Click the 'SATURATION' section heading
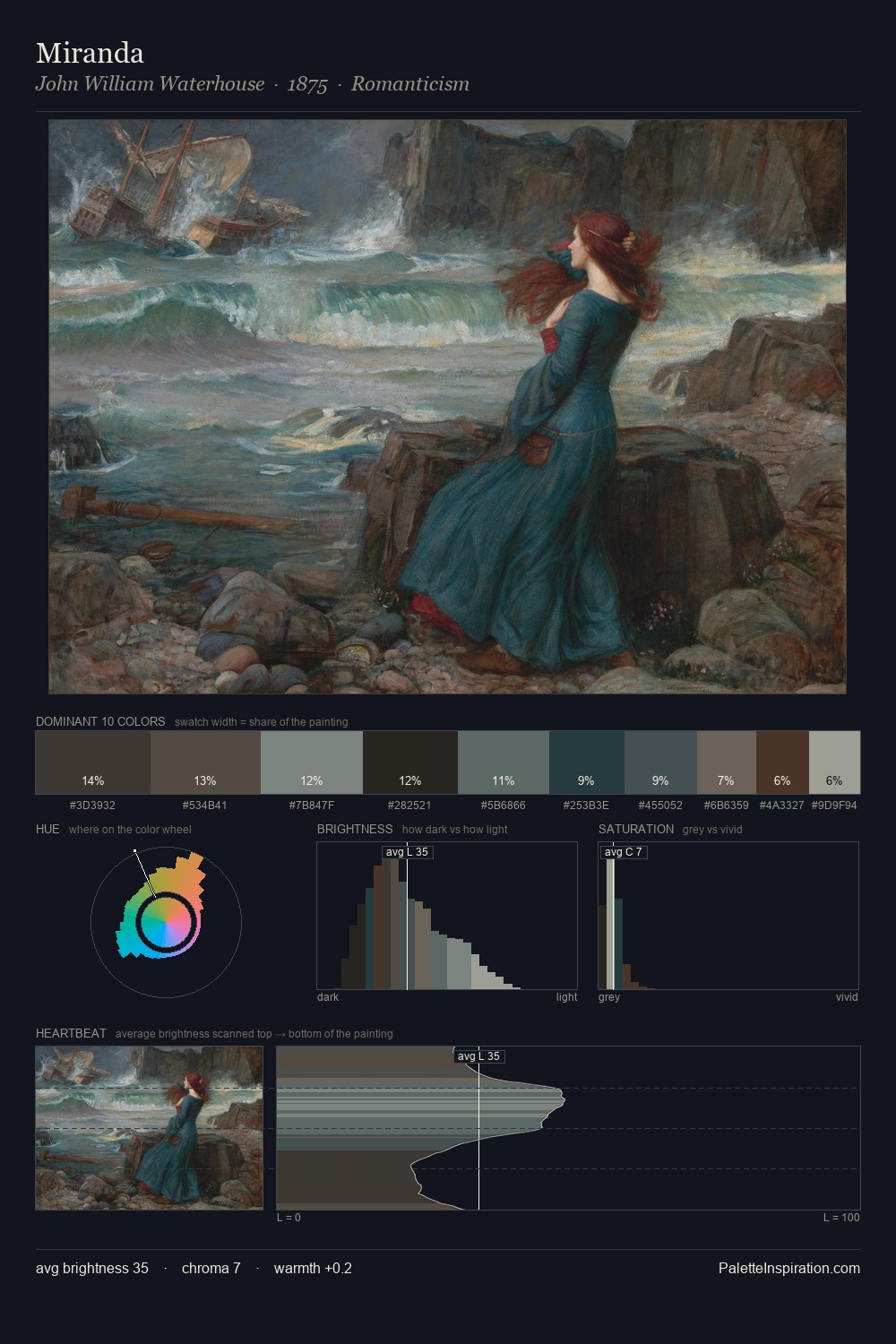Image resolution: width=896 pixels, height=1344 pixels. click(x=636, y=829)
